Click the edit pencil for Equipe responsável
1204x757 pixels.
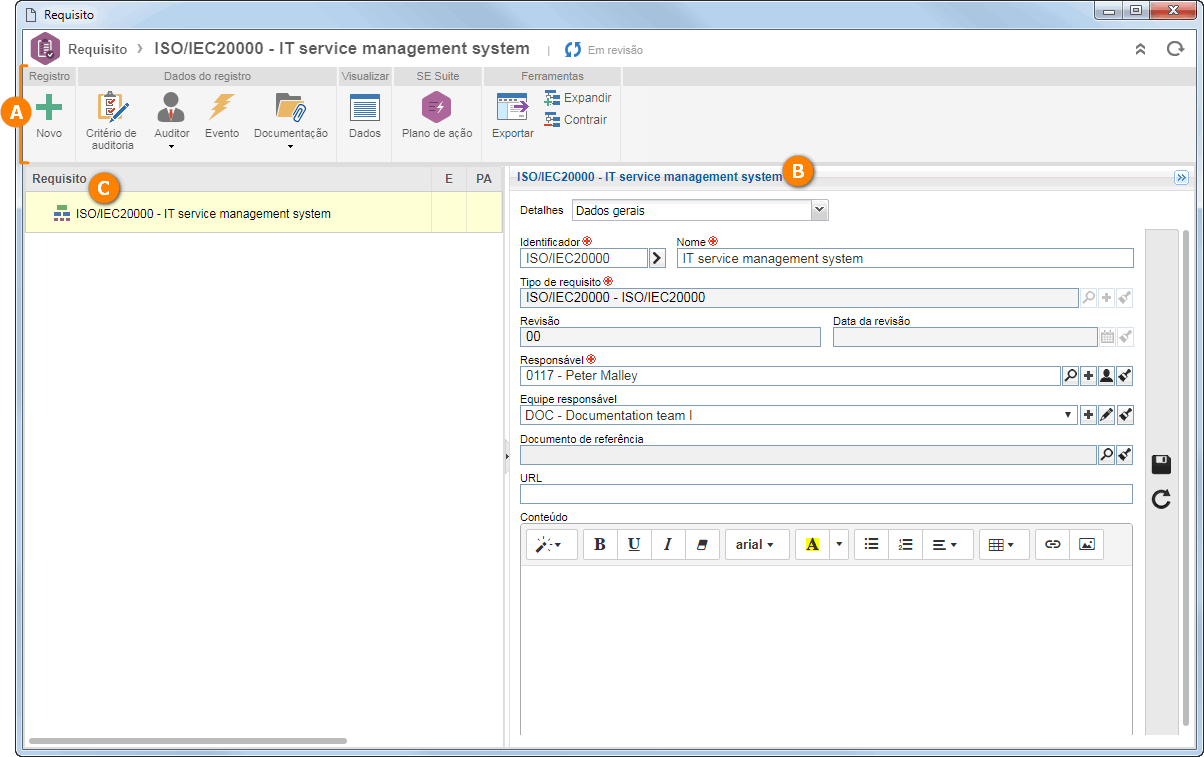point(1107,415)
